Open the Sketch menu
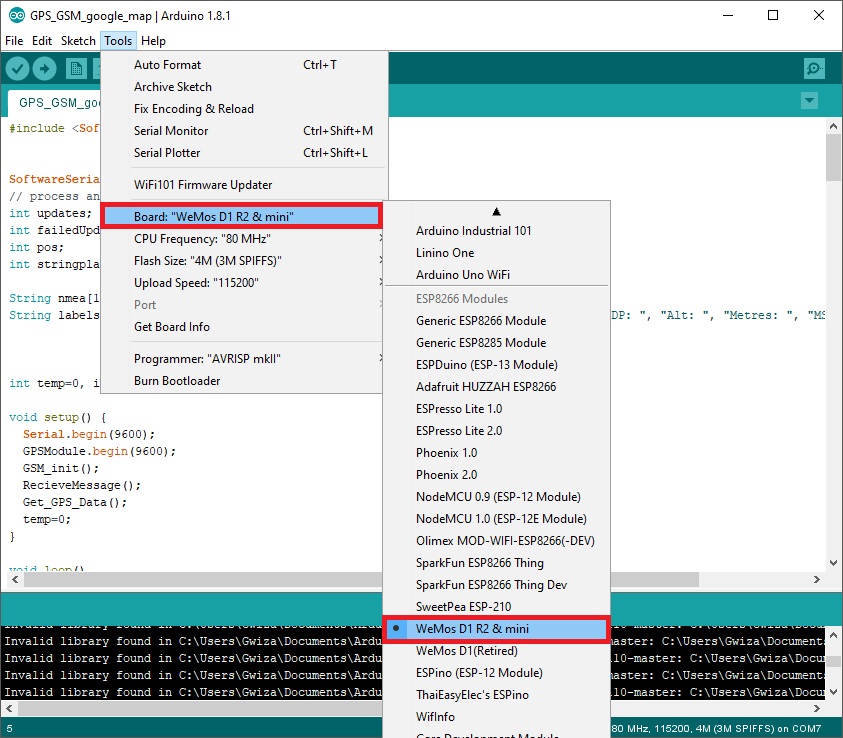Viewport: 843px width, 738px height. coord(78,41)
